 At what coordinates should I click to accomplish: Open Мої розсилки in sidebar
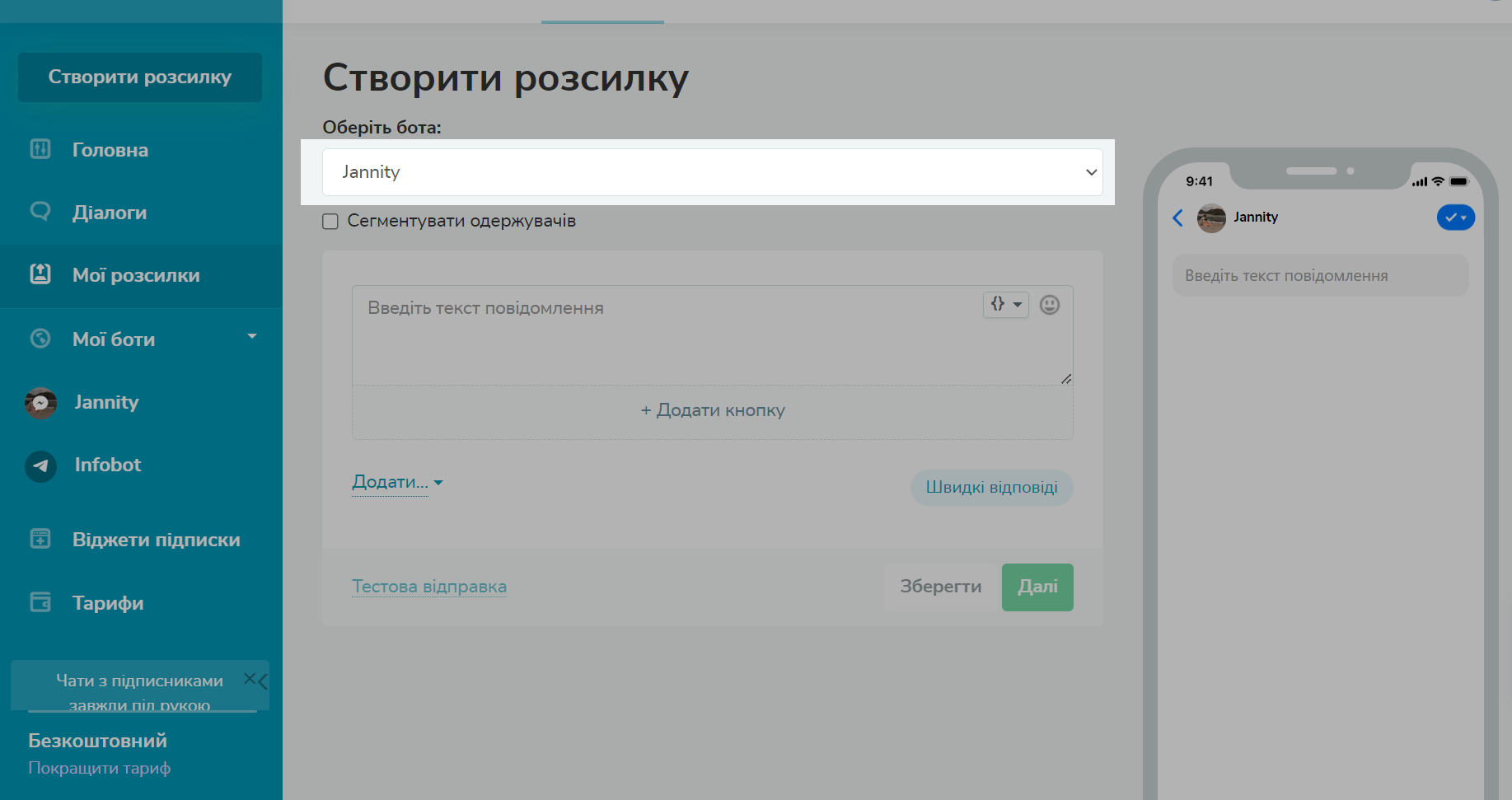tap(136, 275)
